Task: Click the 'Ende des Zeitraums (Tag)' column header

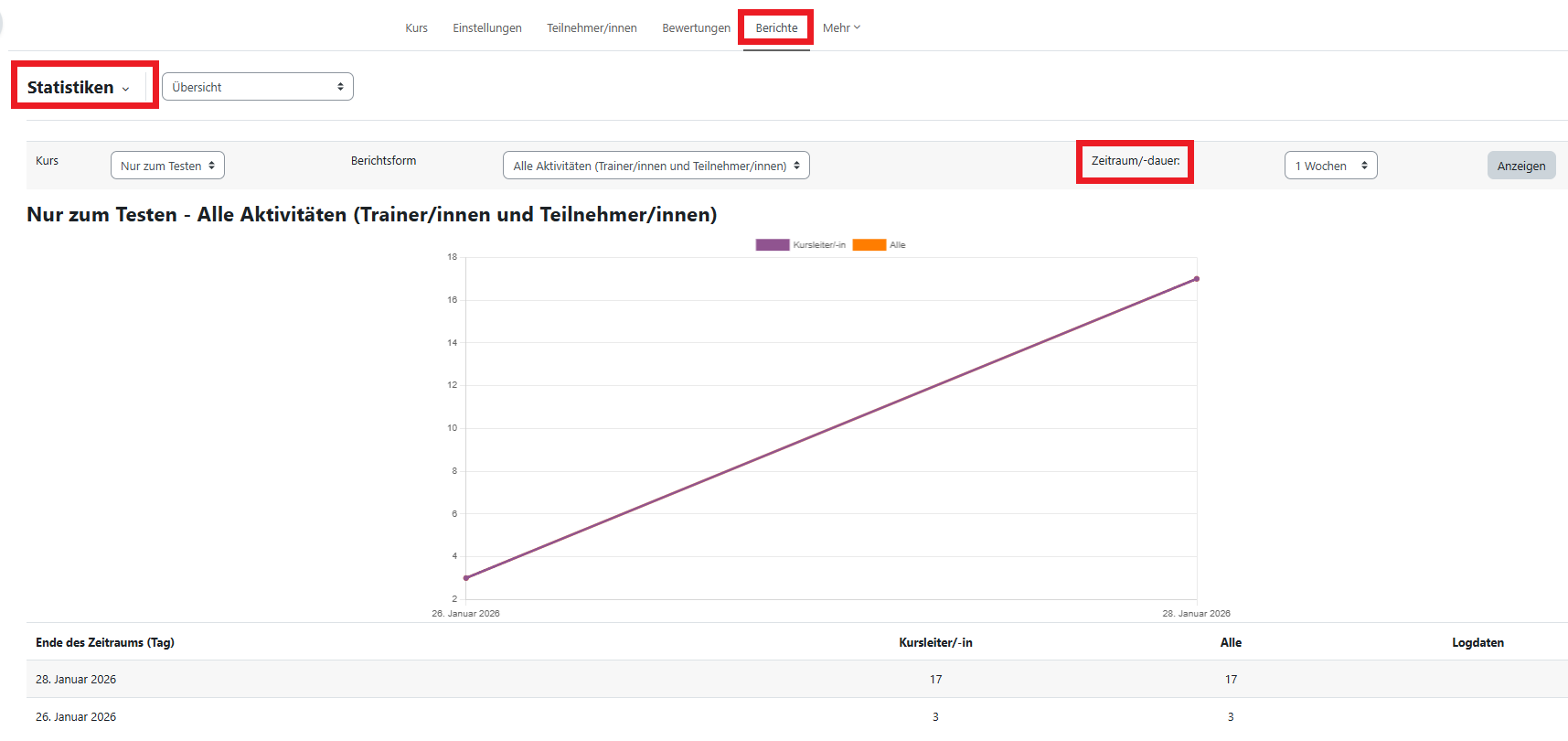Action: coord(105,643)
